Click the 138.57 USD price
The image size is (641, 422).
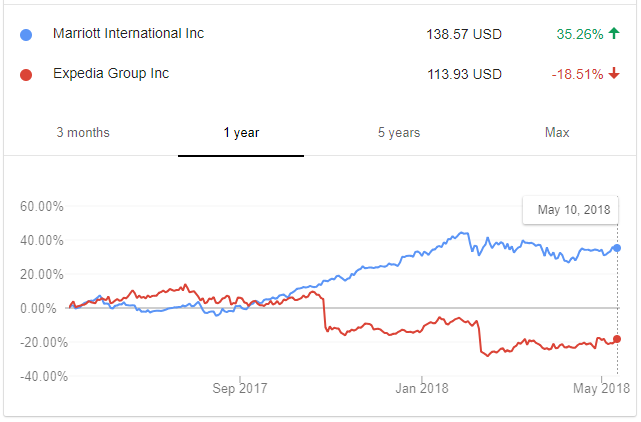coord(463,34)
